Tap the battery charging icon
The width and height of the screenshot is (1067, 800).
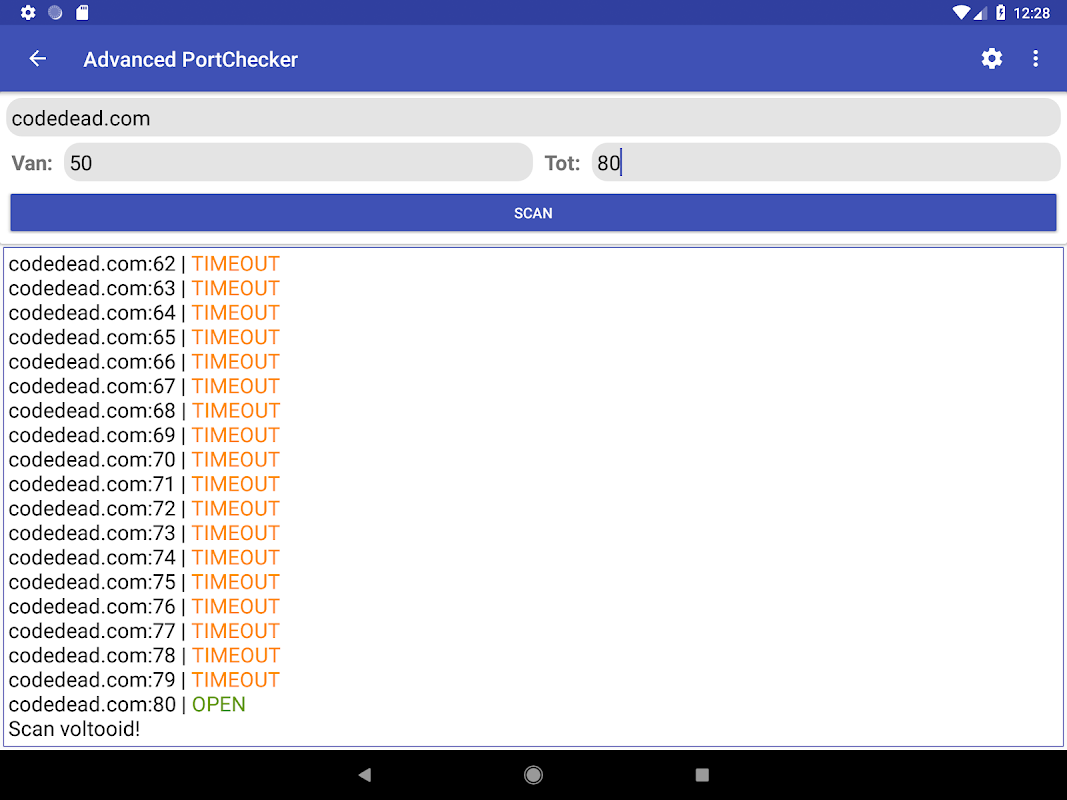pos(1000,12)
